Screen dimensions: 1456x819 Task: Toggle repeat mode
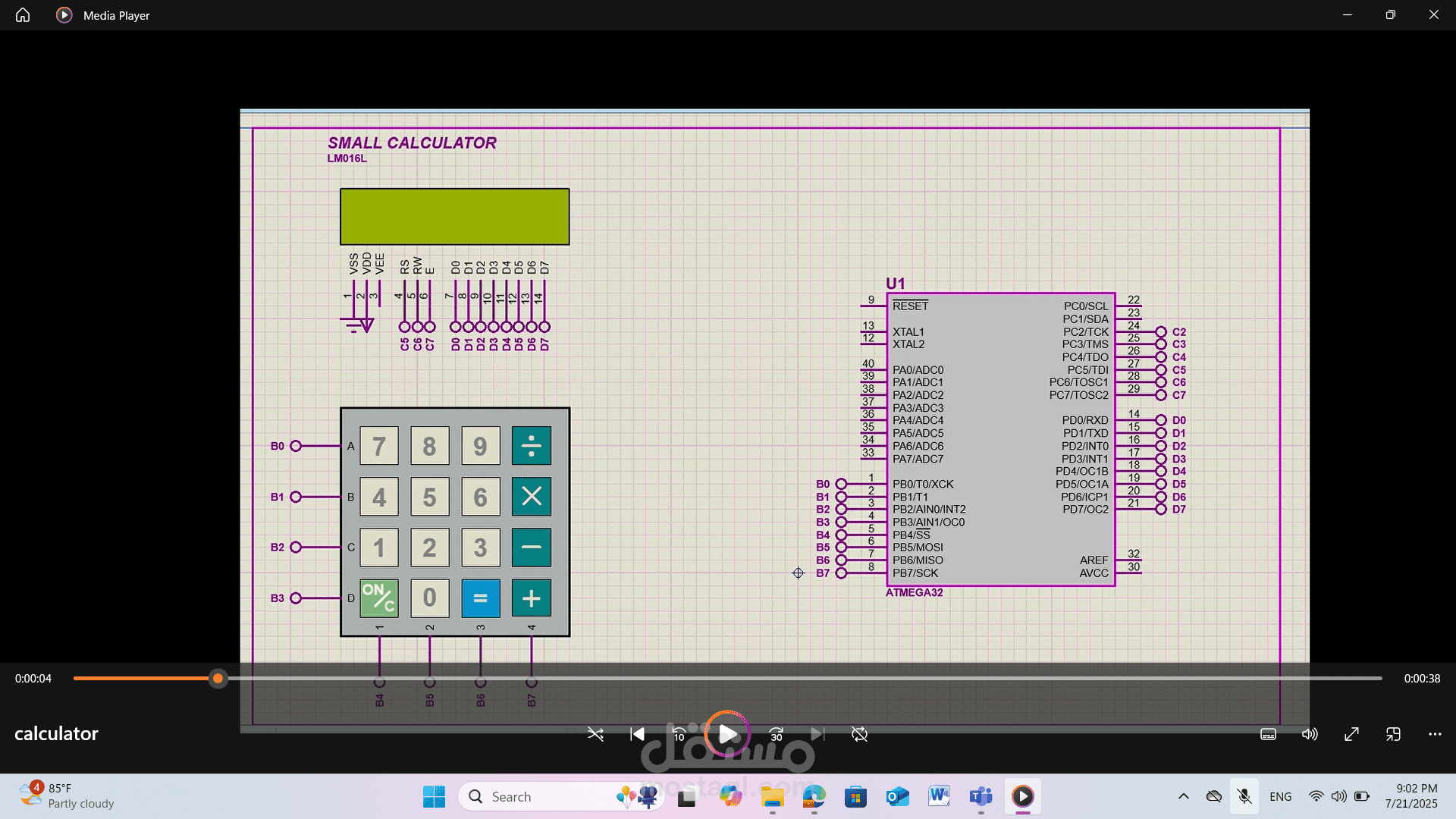[859, 734]
